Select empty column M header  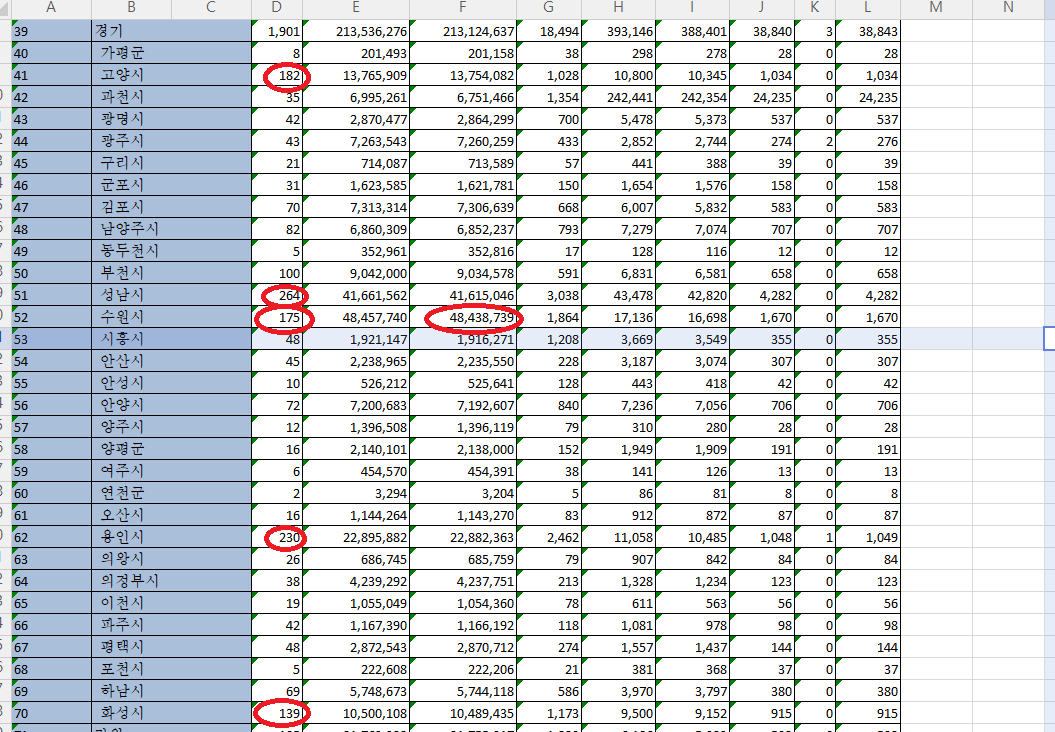935,9
